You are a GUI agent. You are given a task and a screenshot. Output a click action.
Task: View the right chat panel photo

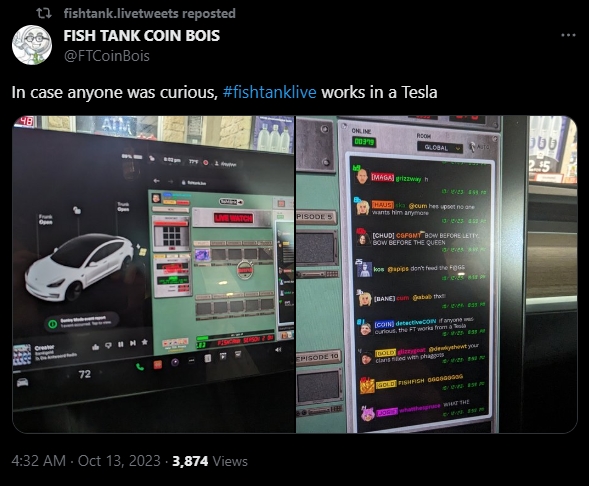pos(437,274)
